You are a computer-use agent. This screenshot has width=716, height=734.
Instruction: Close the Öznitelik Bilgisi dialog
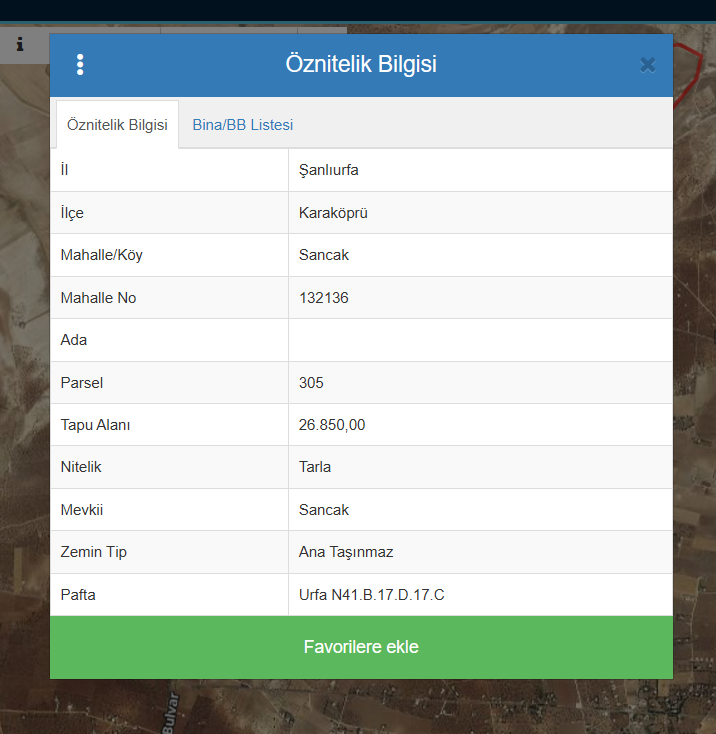(647, 65)
